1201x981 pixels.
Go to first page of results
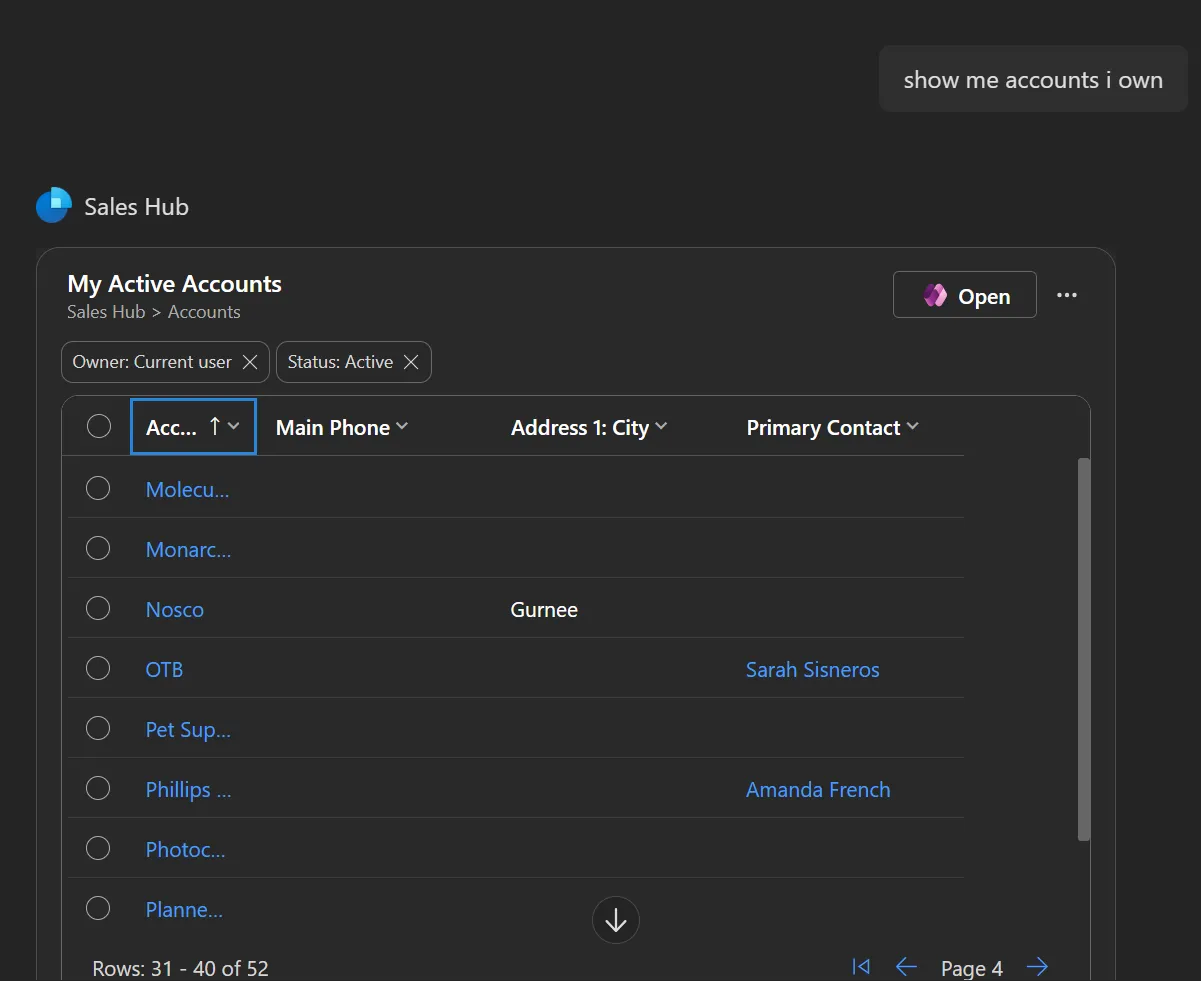coord(860,966)
